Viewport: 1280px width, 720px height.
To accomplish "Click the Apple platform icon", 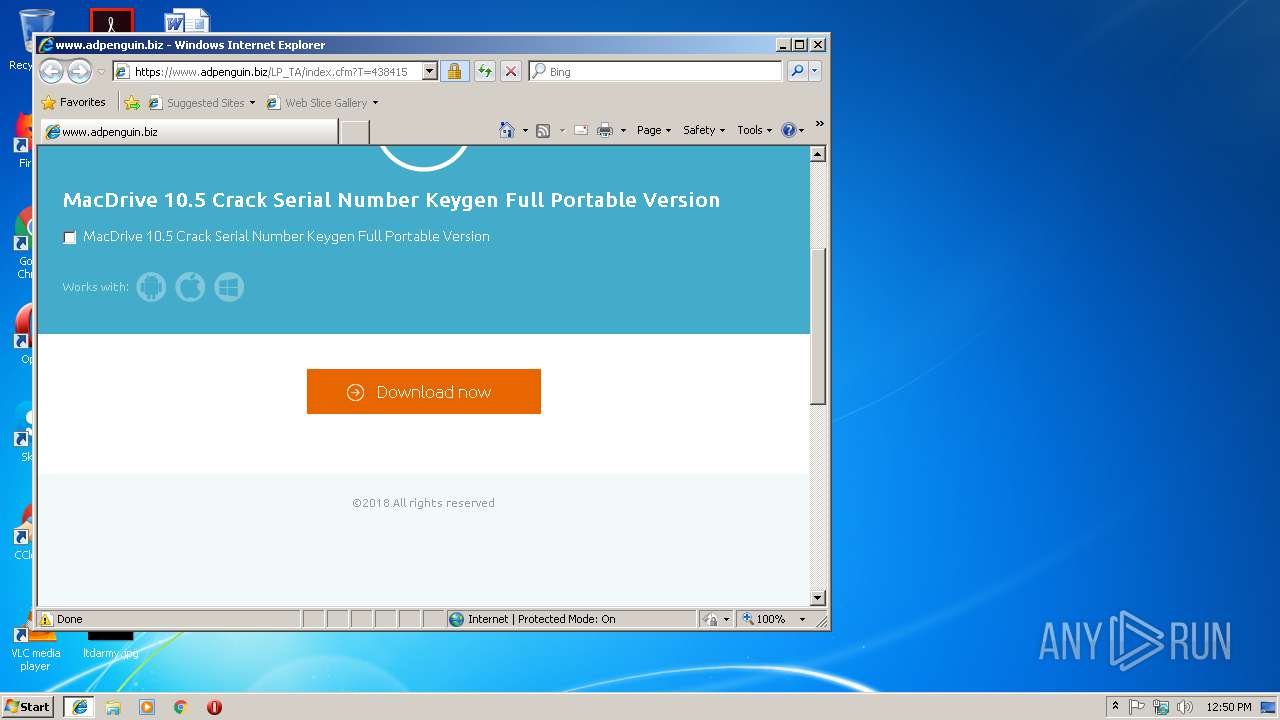I will coord(190,287).
